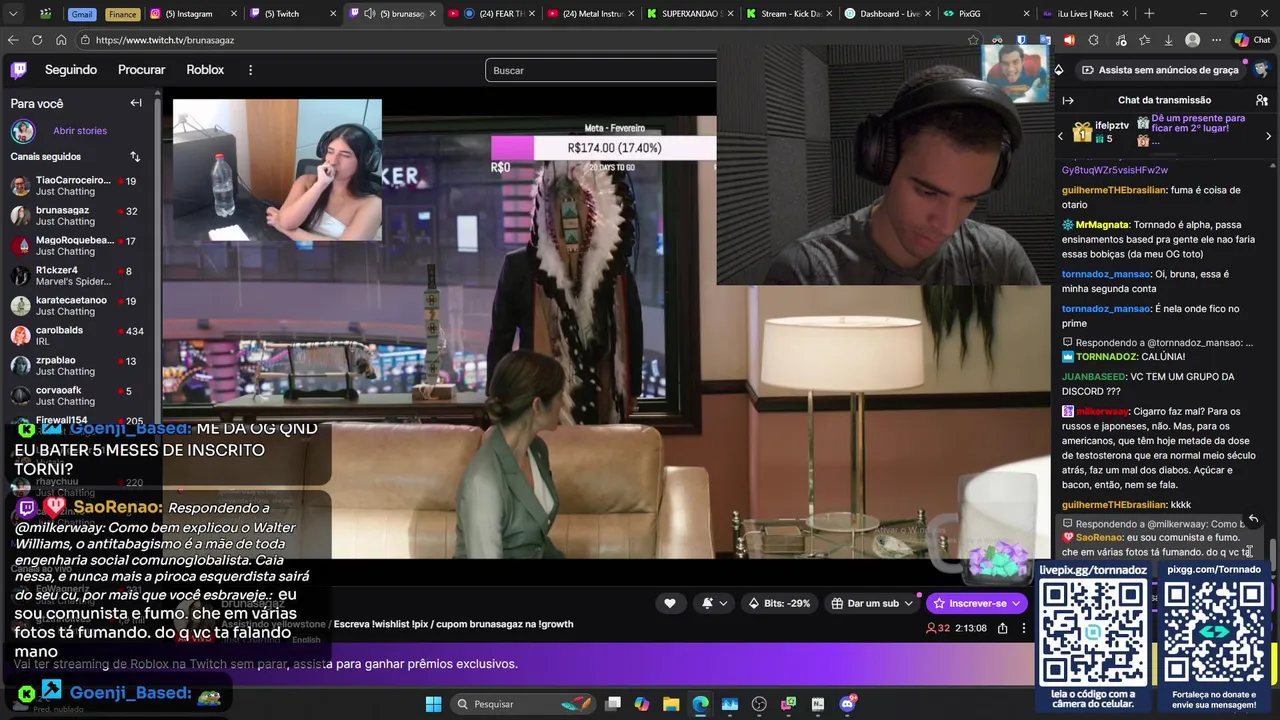
Task: Open browser profile avatar
Action: 1192,40
